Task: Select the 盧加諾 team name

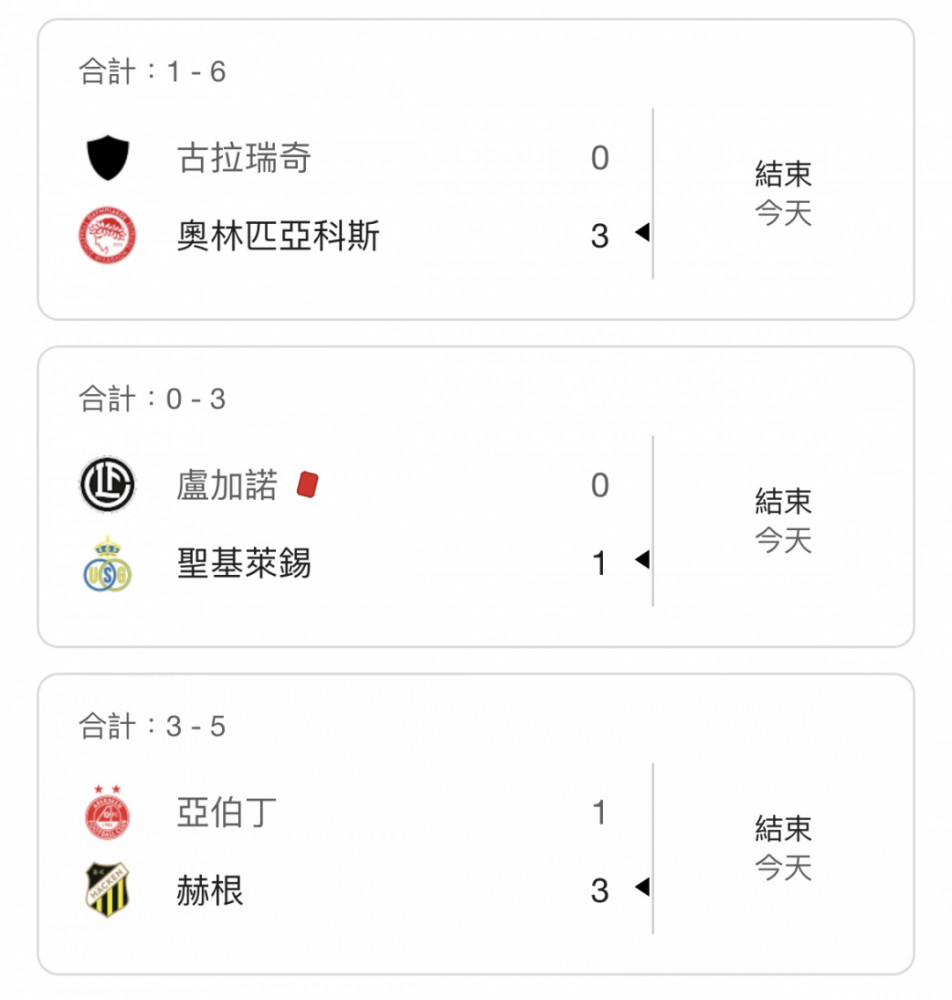Action: tap(227, 485)
